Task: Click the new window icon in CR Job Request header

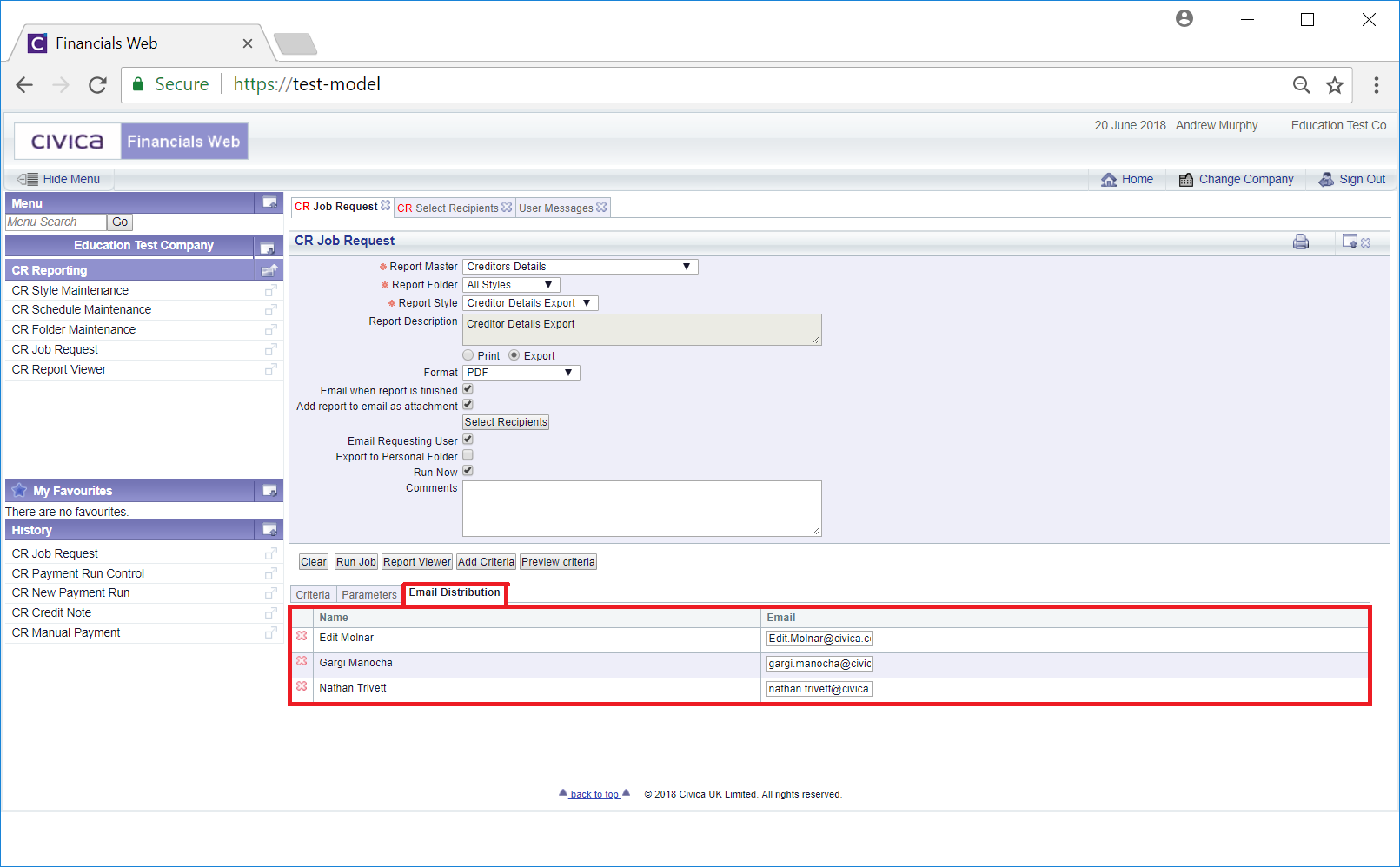Action: coord(1350,242)
